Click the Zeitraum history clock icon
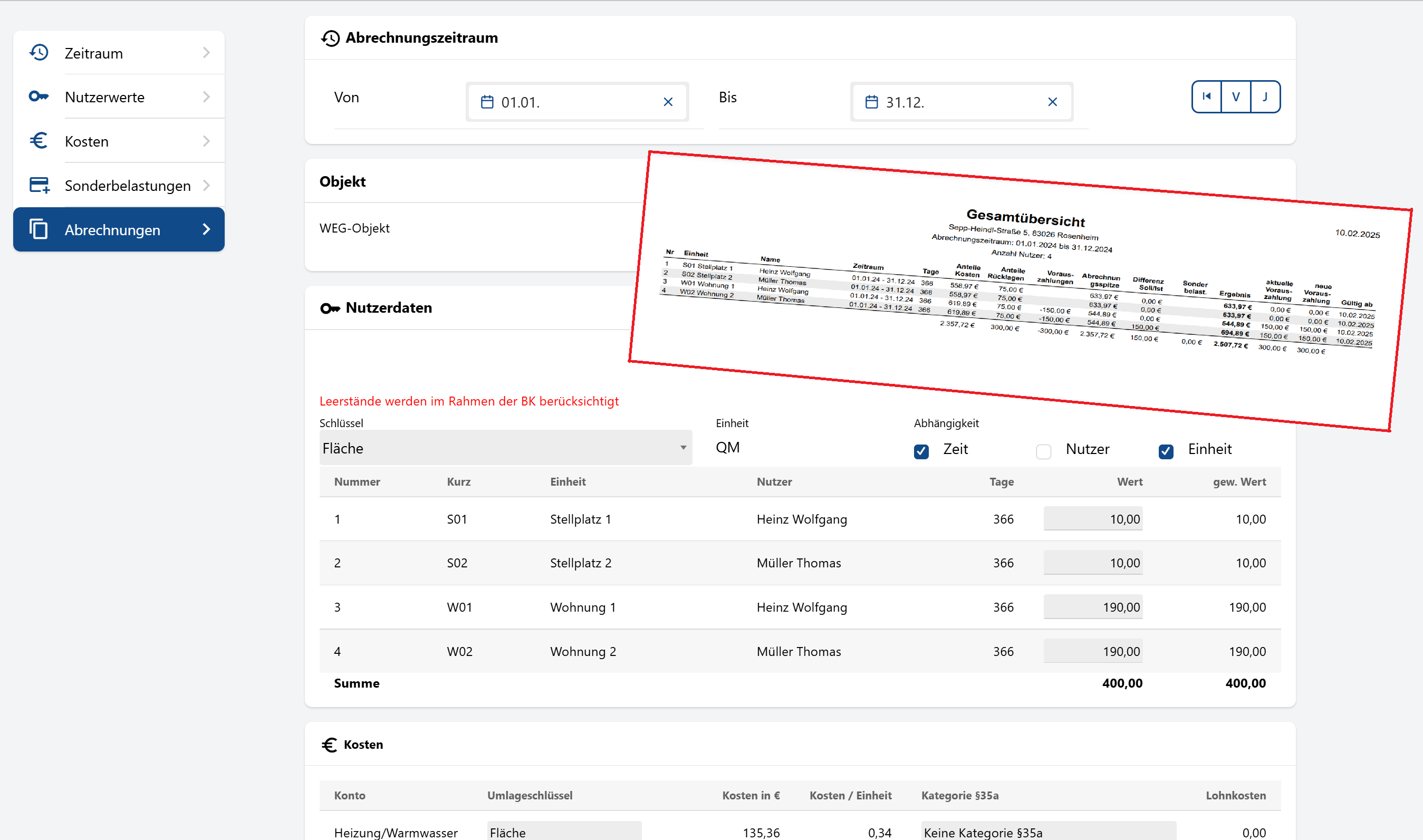 click(x=39, y=53)
